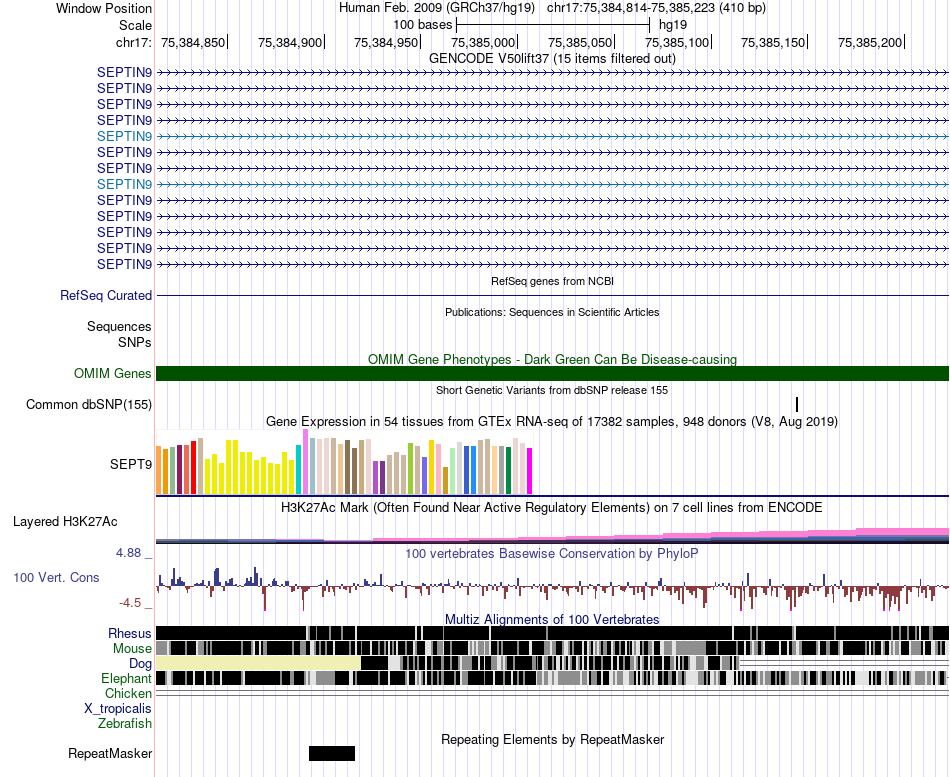Open the RepeatMasker track label

(110, 753)
